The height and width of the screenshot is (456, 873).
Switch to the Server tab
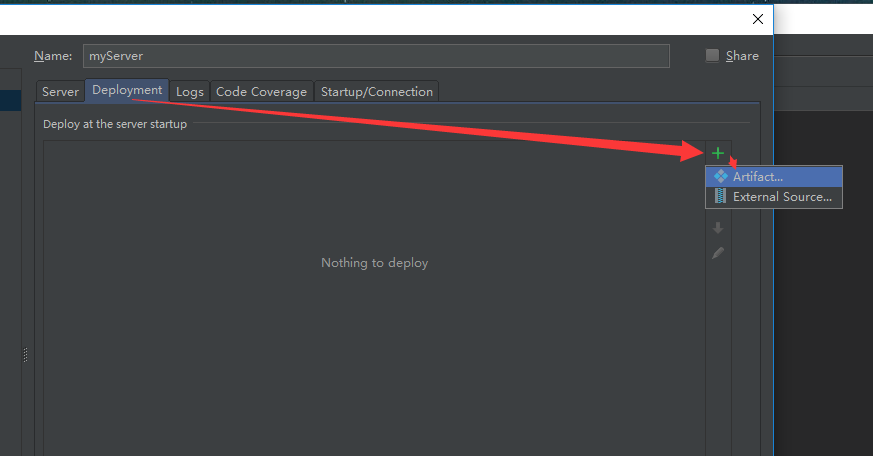pyautogui.click(x=60, y=92)
